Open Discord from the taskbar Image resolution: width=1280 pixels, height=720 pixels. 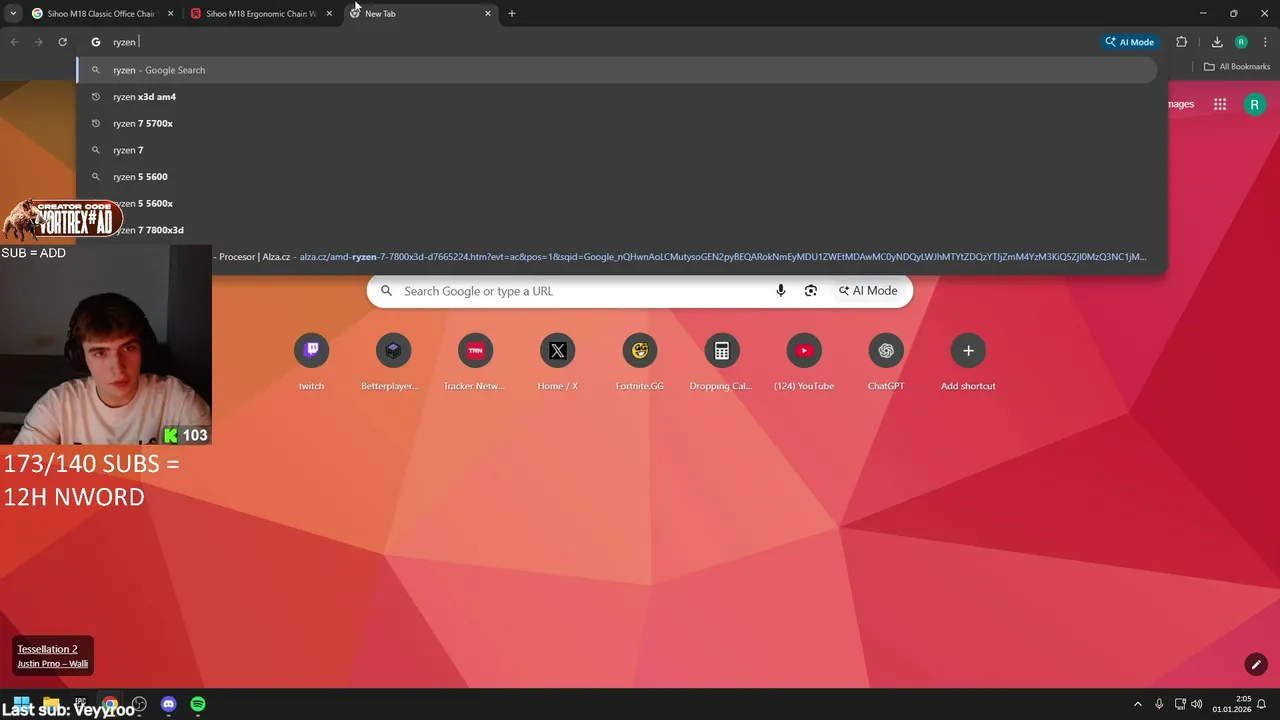pyautogui.click(x=168, y=704)
